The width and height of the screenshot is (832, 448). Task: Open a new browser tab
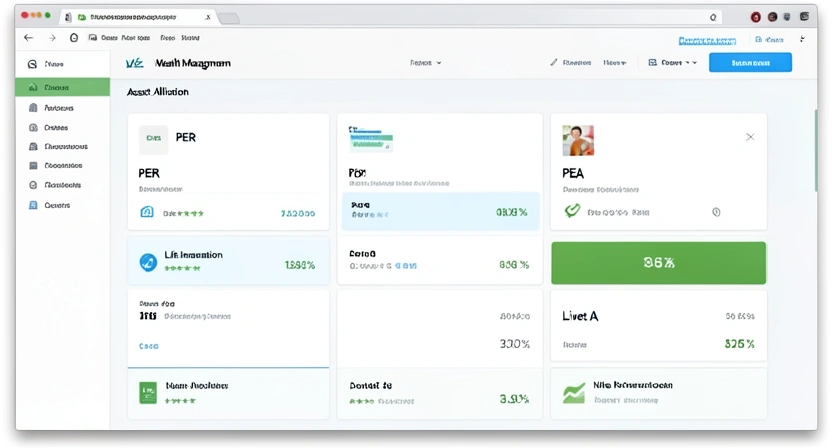point(229,19)
